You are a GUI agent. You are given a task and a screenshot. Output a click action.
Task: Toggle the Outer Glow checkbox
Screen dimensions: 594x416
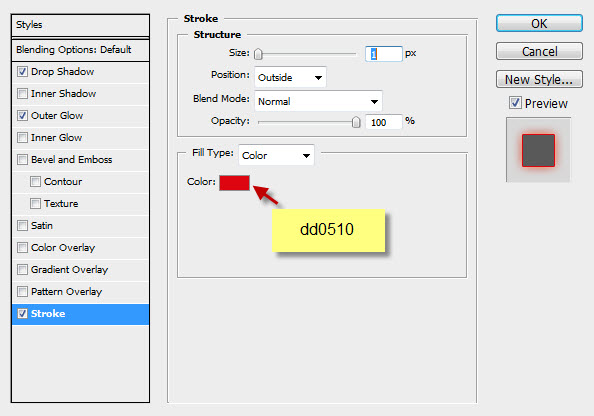click(x=22, y=115)
